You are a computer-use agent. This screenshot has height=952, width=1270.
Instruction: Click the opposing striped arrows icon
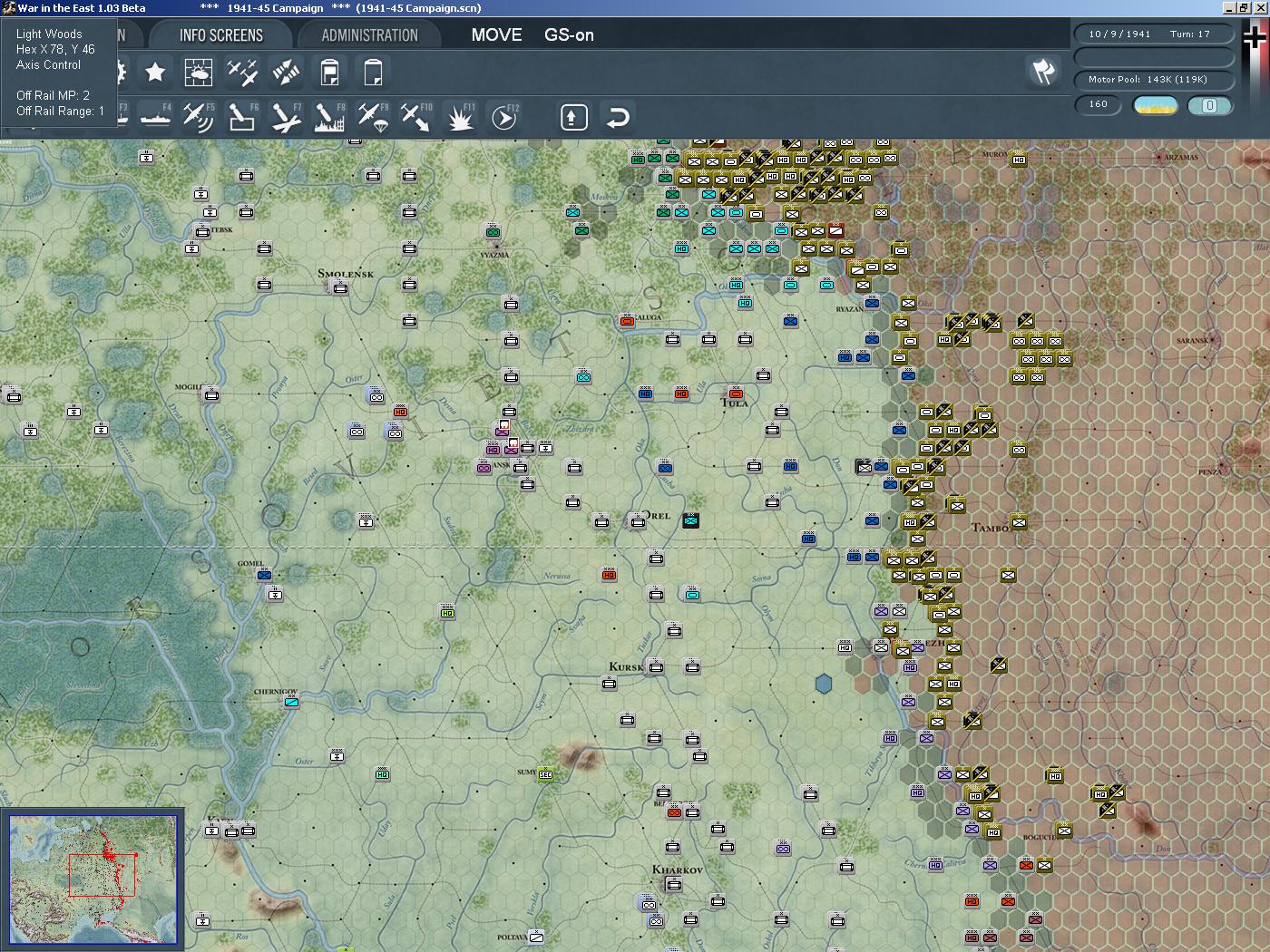pos(286,72)
